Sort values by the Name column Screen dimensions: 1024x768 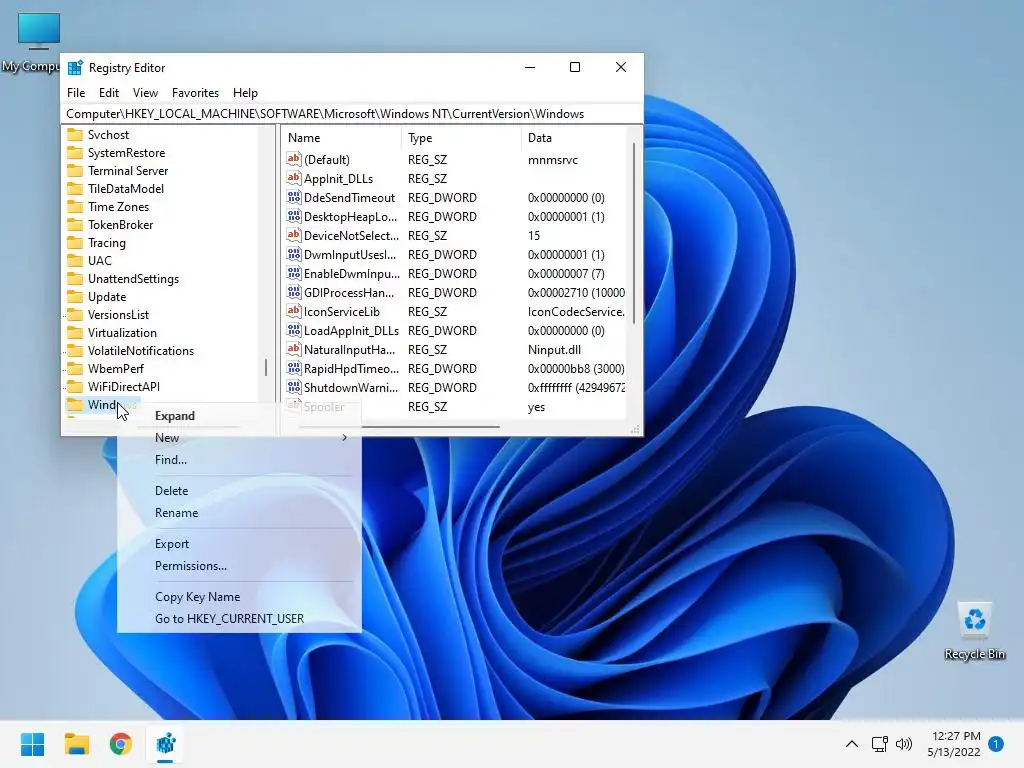click(342, 138)
